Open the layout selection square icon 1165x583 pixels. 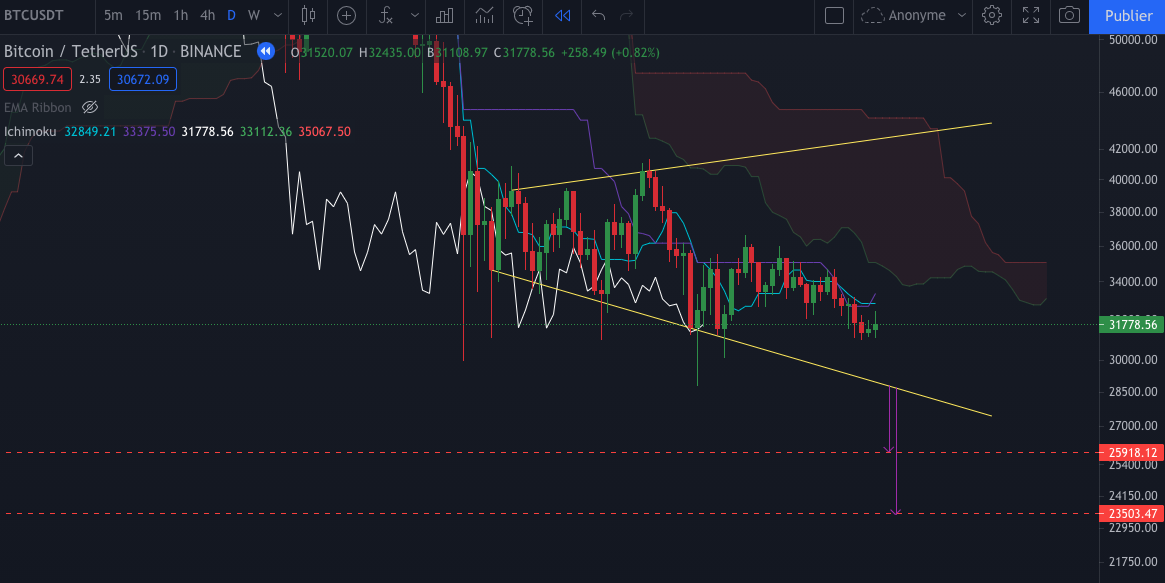[835, 16]
